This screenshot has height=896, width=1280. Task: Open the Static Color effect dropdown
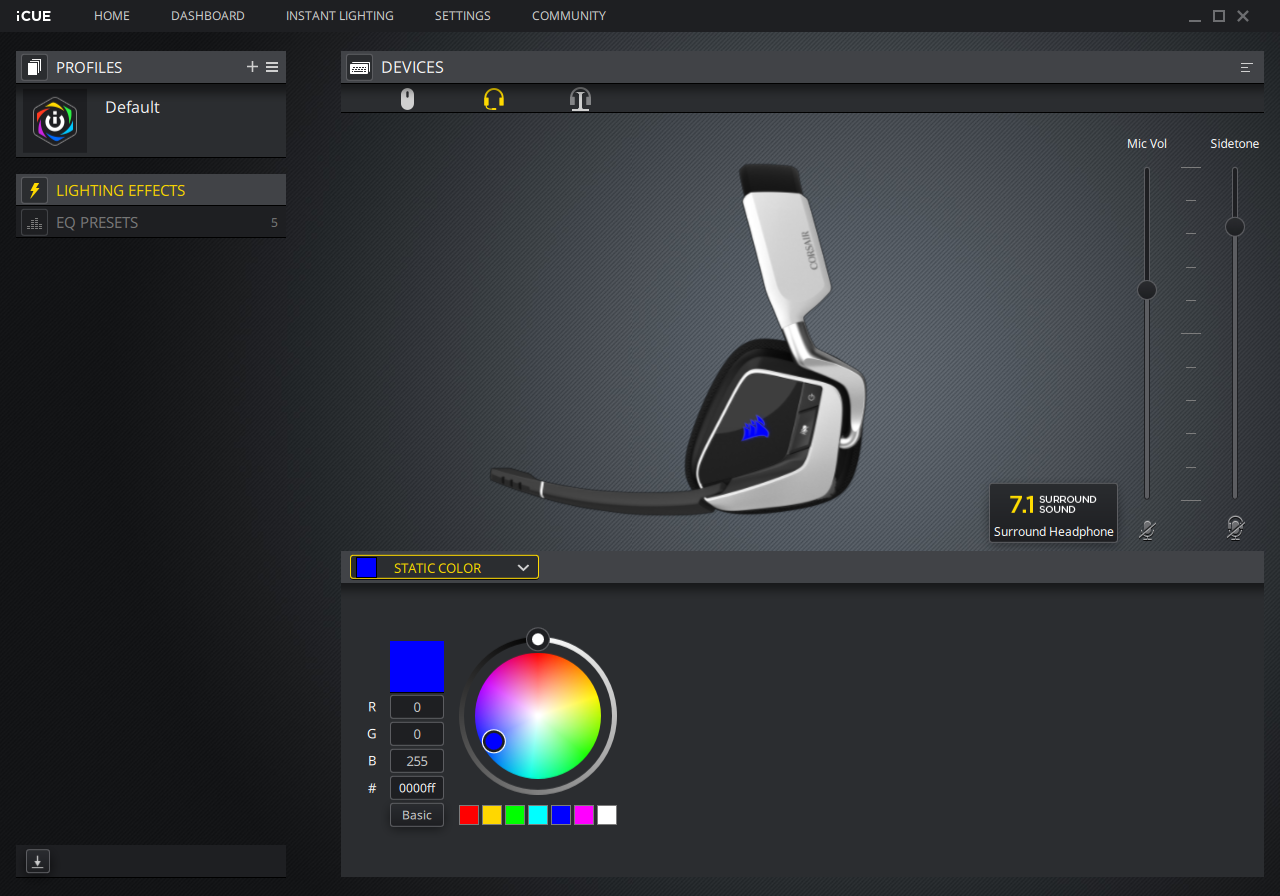444,568
